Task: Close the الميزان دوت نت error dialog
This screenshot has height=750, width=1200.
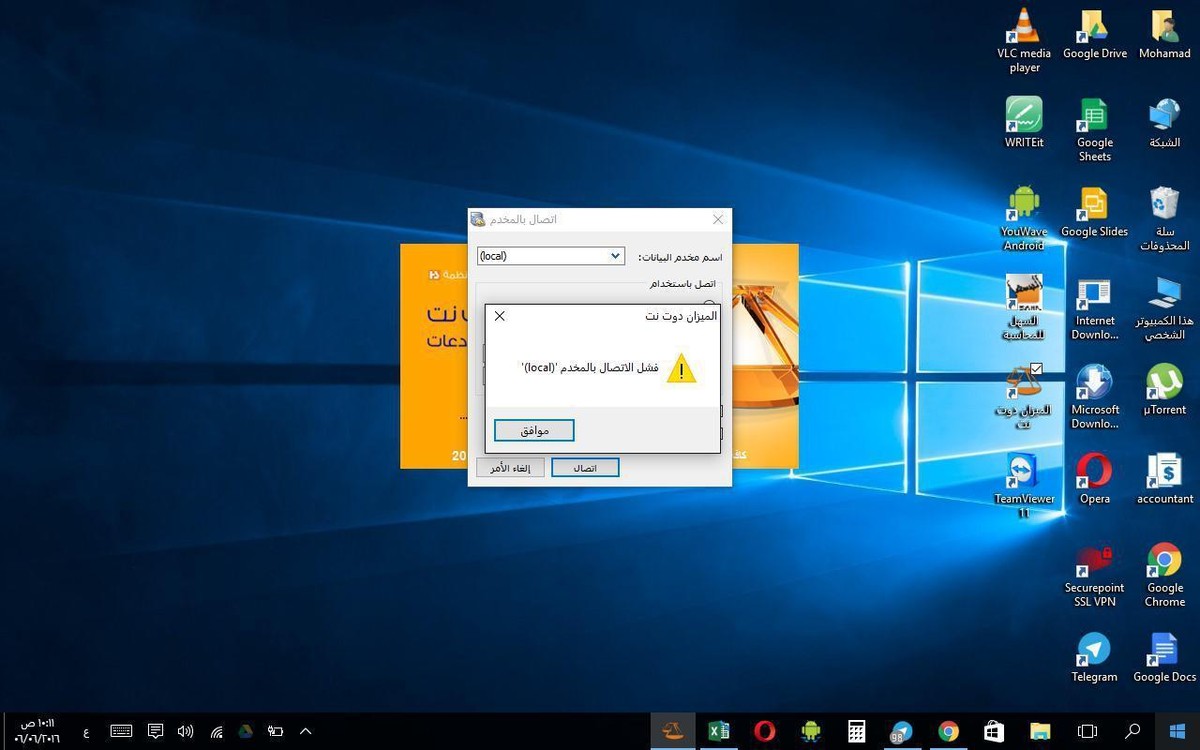Action: point(500,316)
